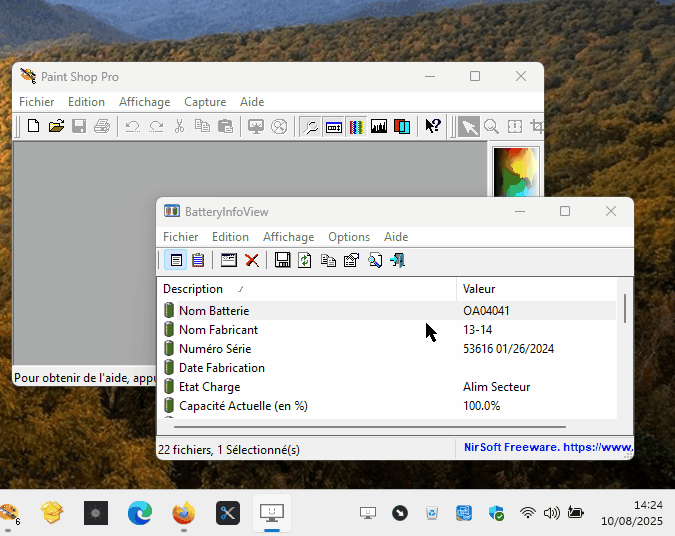The width and height of the screenshot is (675, 536).
Task: Click Copy selected items icon in BatteryInfoView
Action: tap(328, 260)
